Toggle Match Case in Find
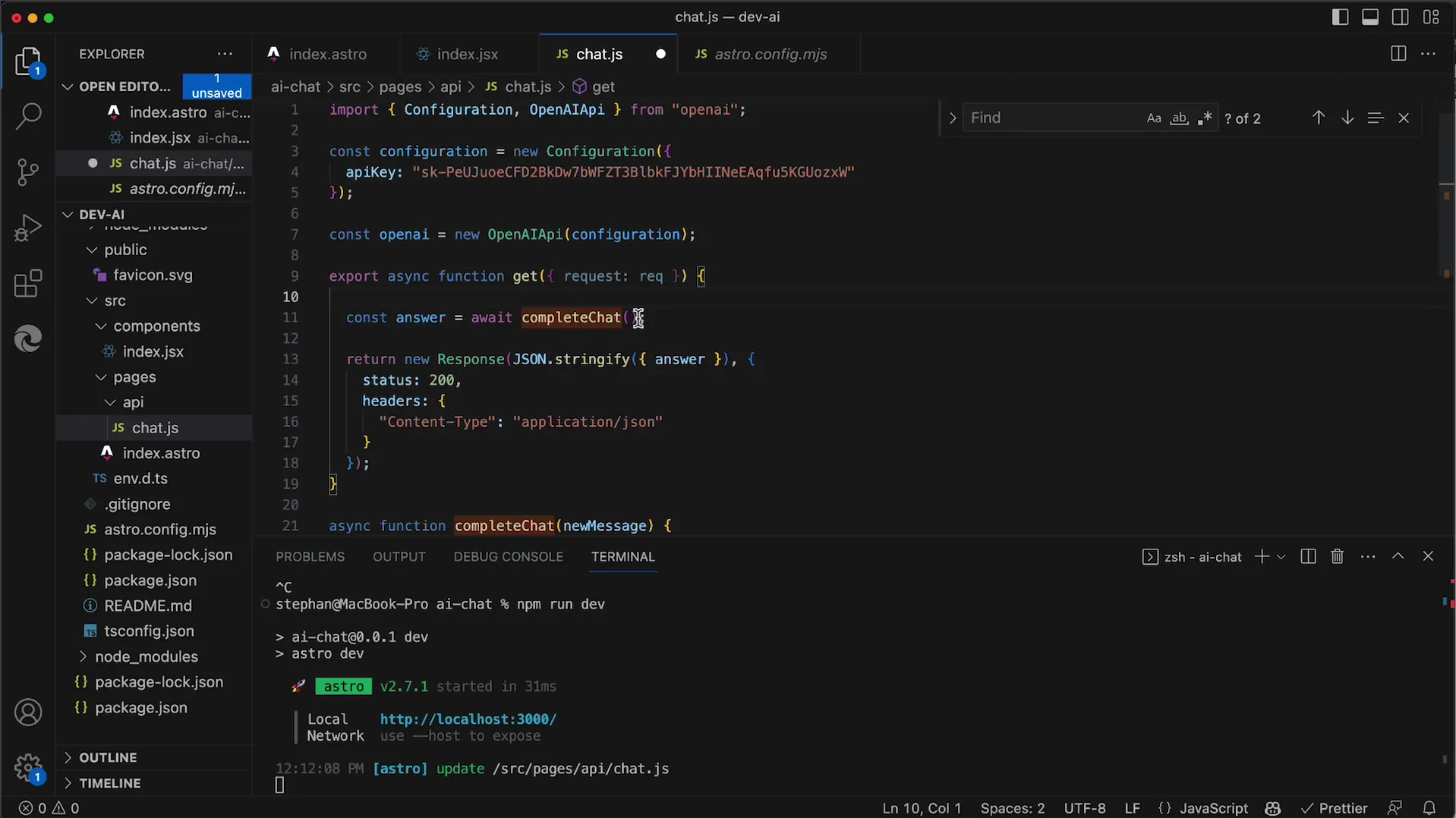 (1154, 118)
